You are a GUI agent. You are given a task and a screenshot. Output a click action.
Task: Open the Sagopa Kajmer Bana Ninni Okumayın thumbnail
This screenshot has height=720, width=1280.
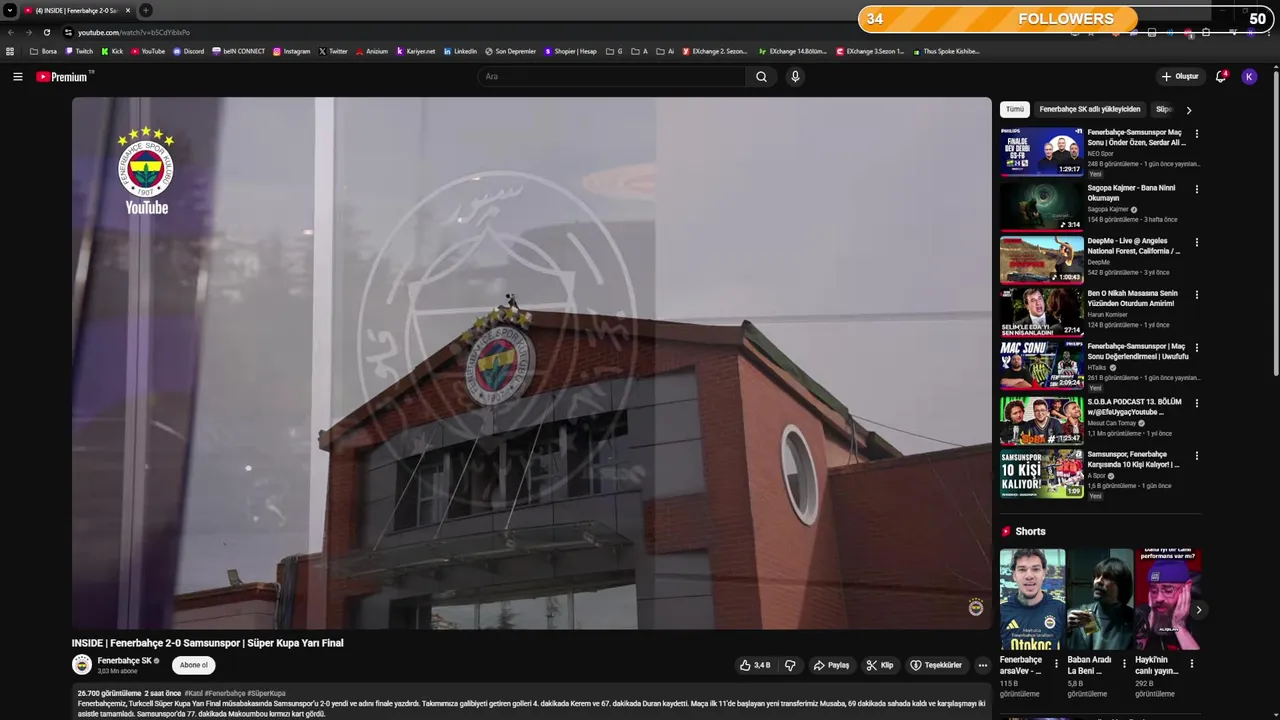1041,206
